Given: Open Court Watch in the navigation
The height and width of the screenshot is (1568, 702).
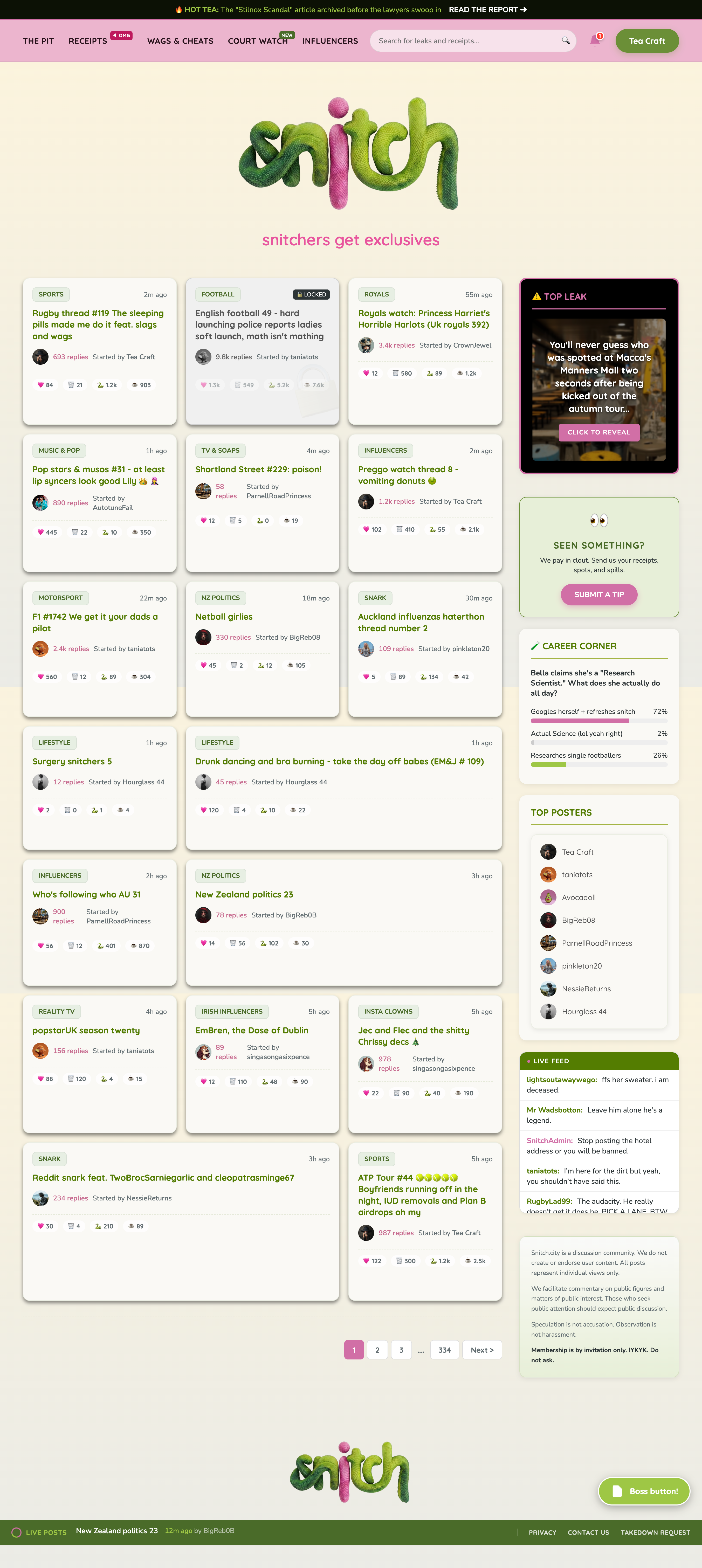Looking at the screenshot, I should pos(258,41).
